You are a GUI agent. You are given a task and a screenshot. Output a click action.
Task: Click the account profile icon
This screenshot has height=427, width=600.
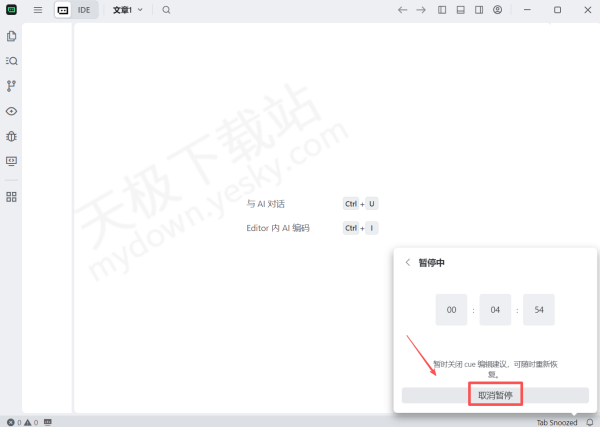coord(497,10)
